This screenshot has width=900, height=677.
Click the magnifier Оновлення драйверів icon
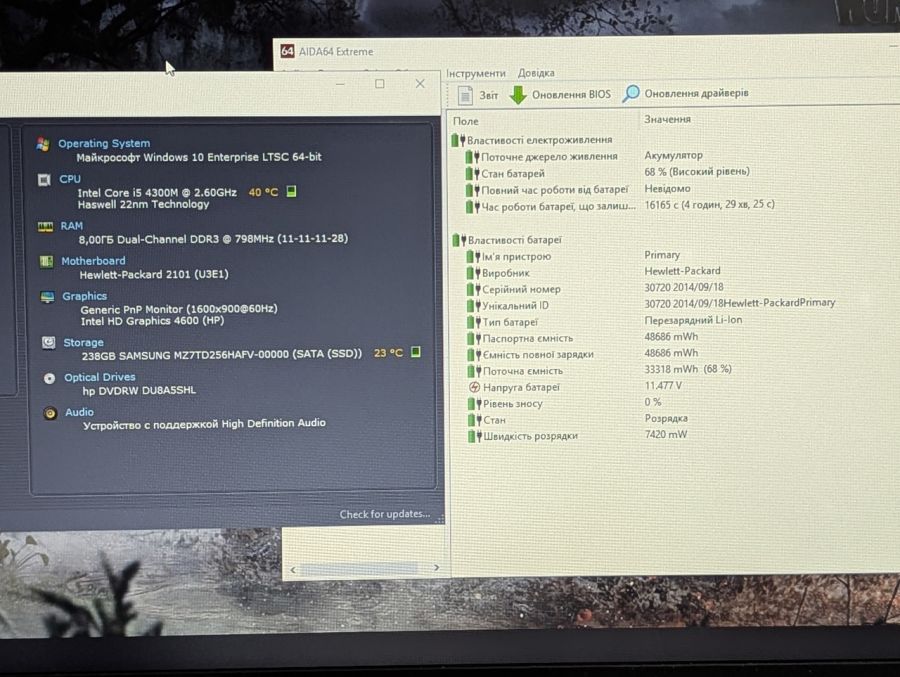click(631, 94)
